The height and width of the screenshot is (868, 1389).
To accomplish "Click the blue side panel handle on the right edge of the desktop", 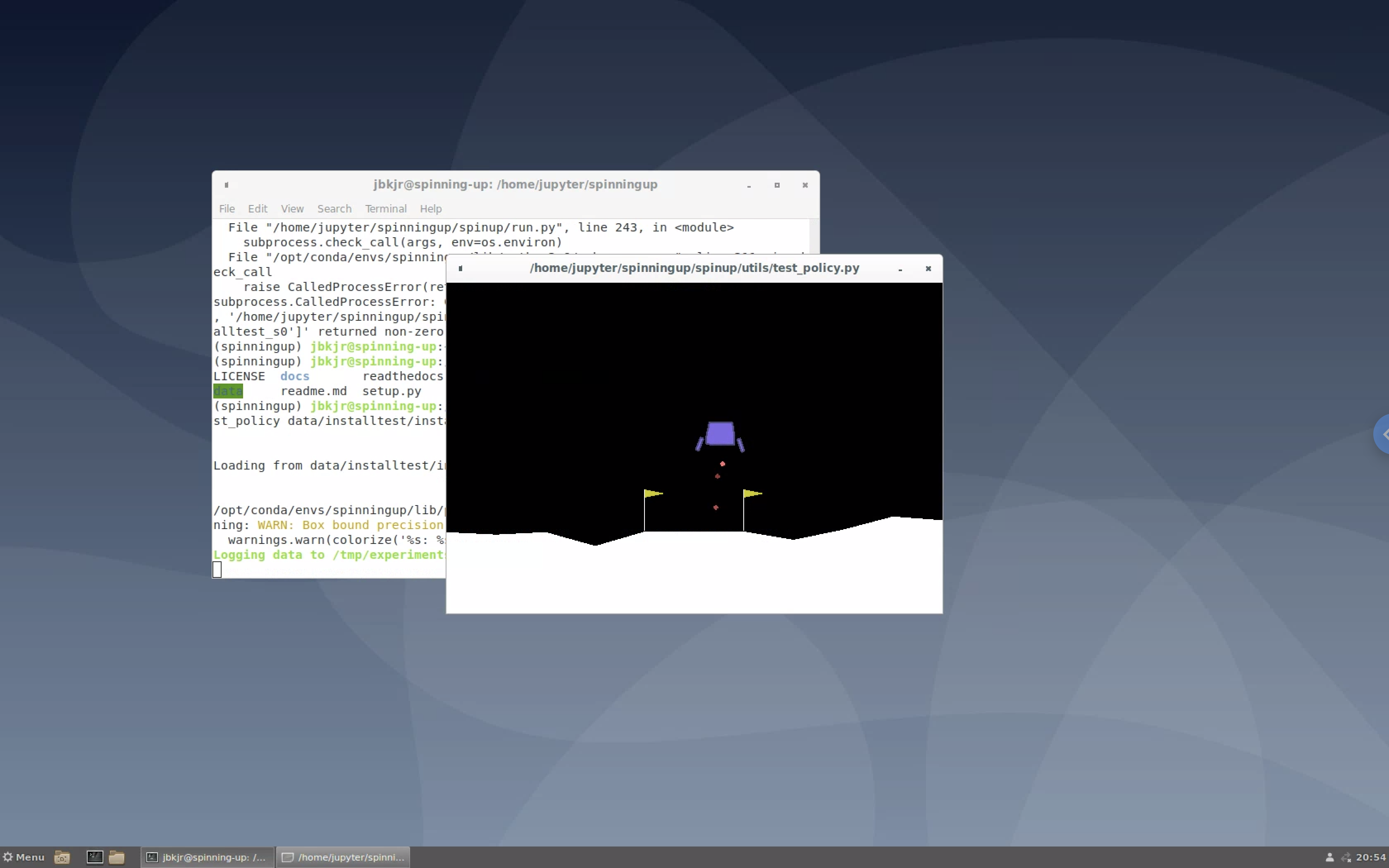I will click(1381, 434).
